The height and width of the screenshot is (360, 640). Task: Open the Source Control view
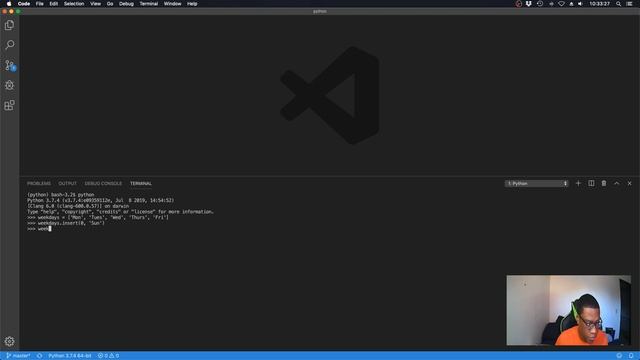[9, 65]
